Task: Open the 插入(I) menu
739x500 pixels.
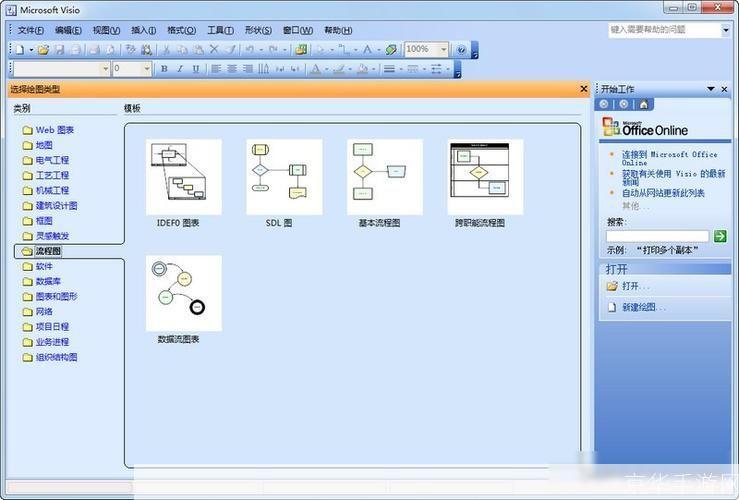Action: pos(144,30)
